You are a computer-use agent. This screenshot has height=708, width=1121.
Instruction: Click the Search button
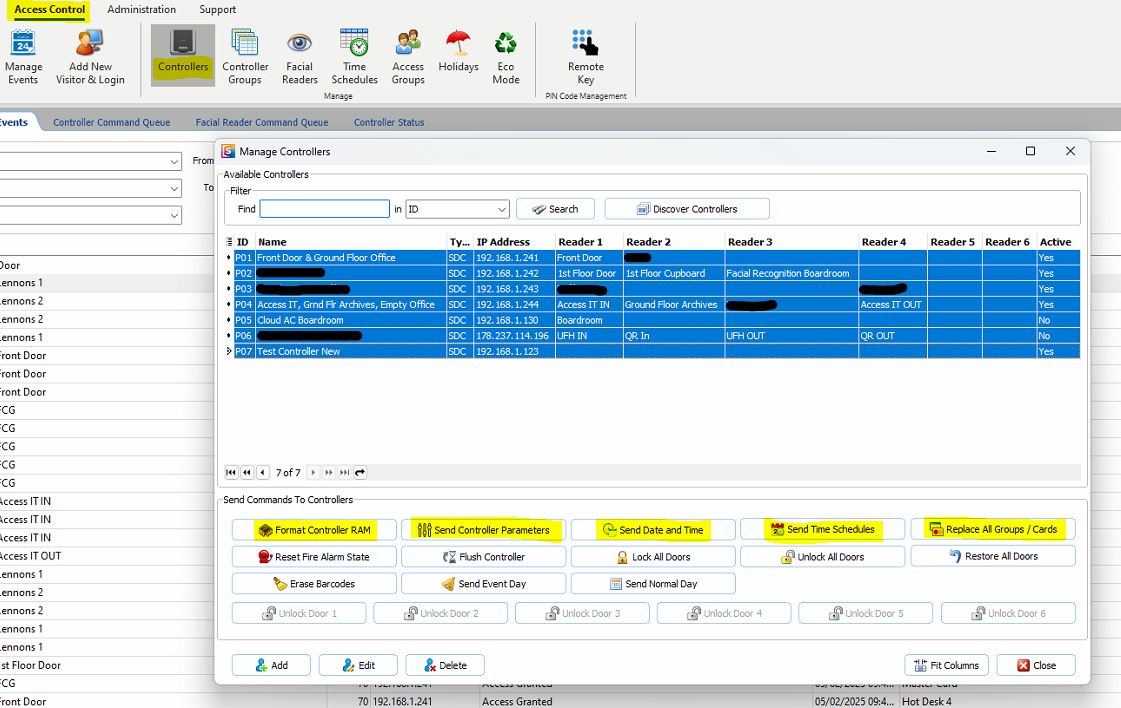(x=555, y=209)
